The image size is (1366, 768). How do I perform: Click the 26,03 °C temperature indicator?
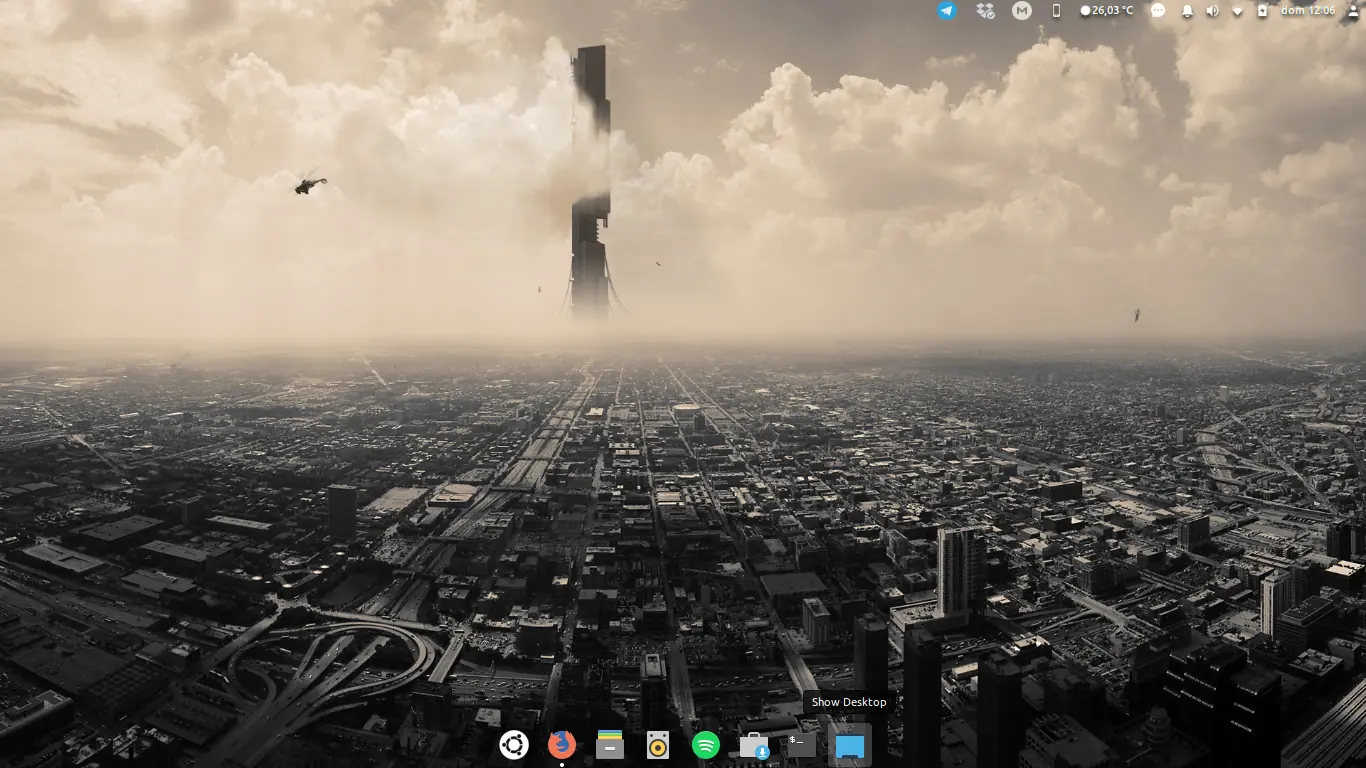[x=1107, y=11]
